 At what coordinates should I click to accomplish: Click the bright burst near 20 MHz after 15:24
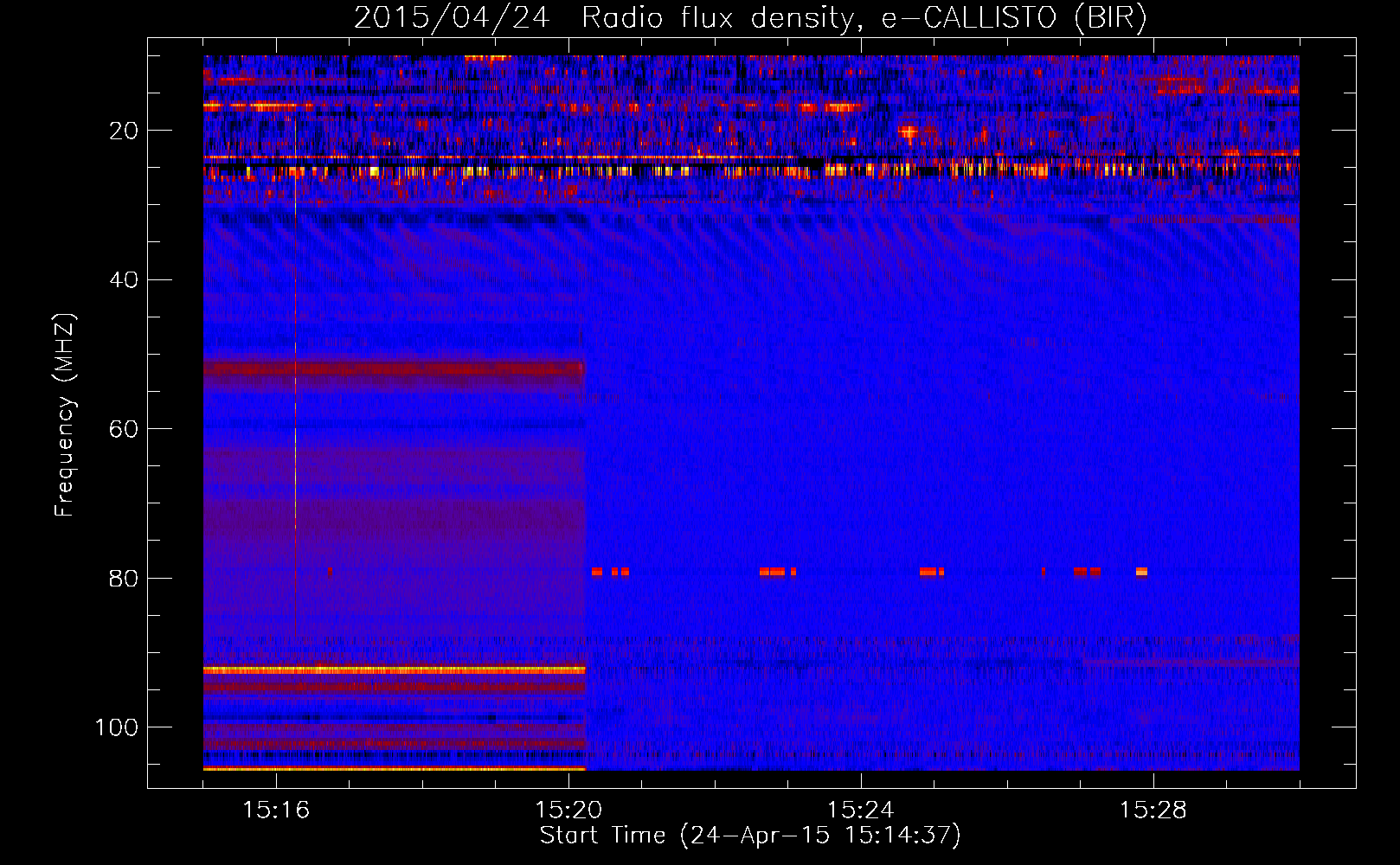[908, 132]
